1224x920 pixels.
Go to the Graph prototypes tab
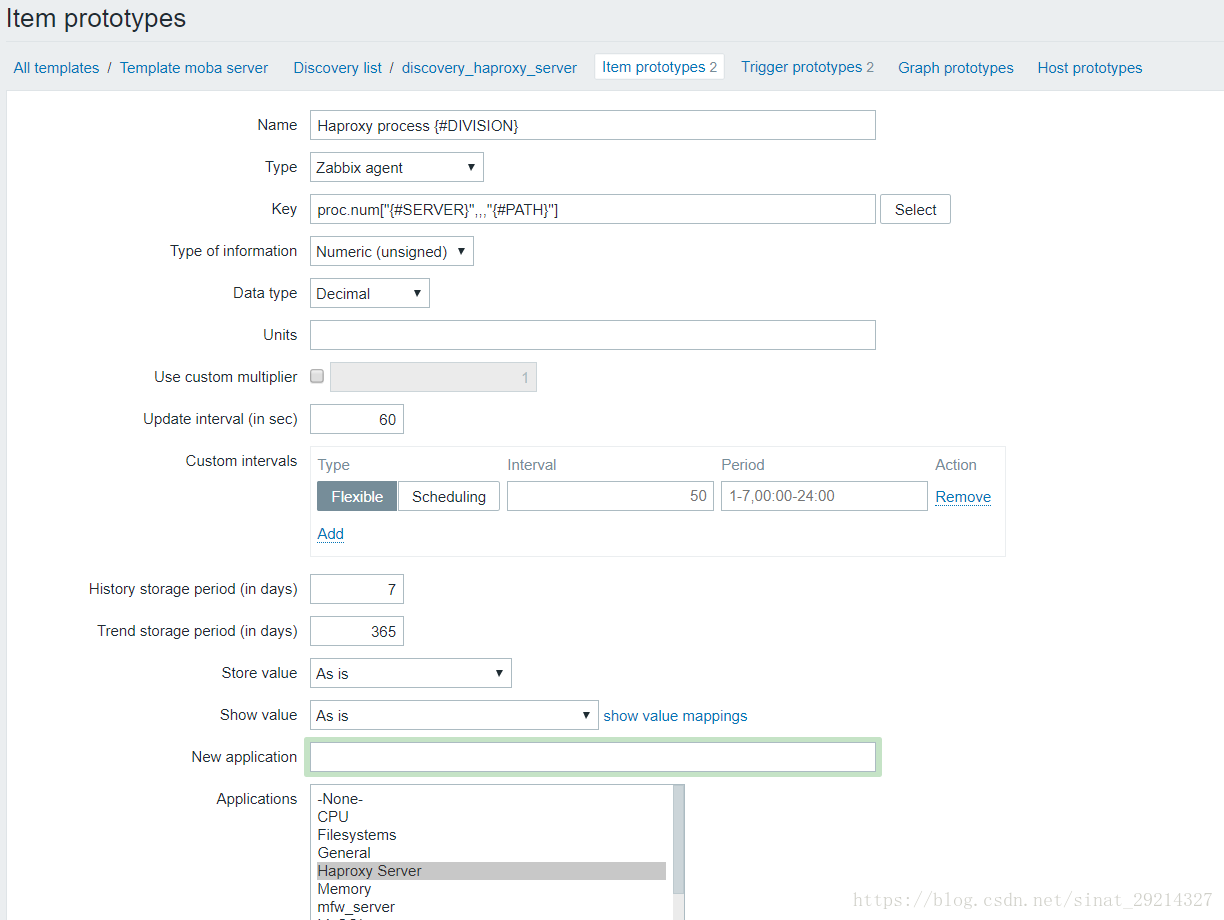pos(955,68)
